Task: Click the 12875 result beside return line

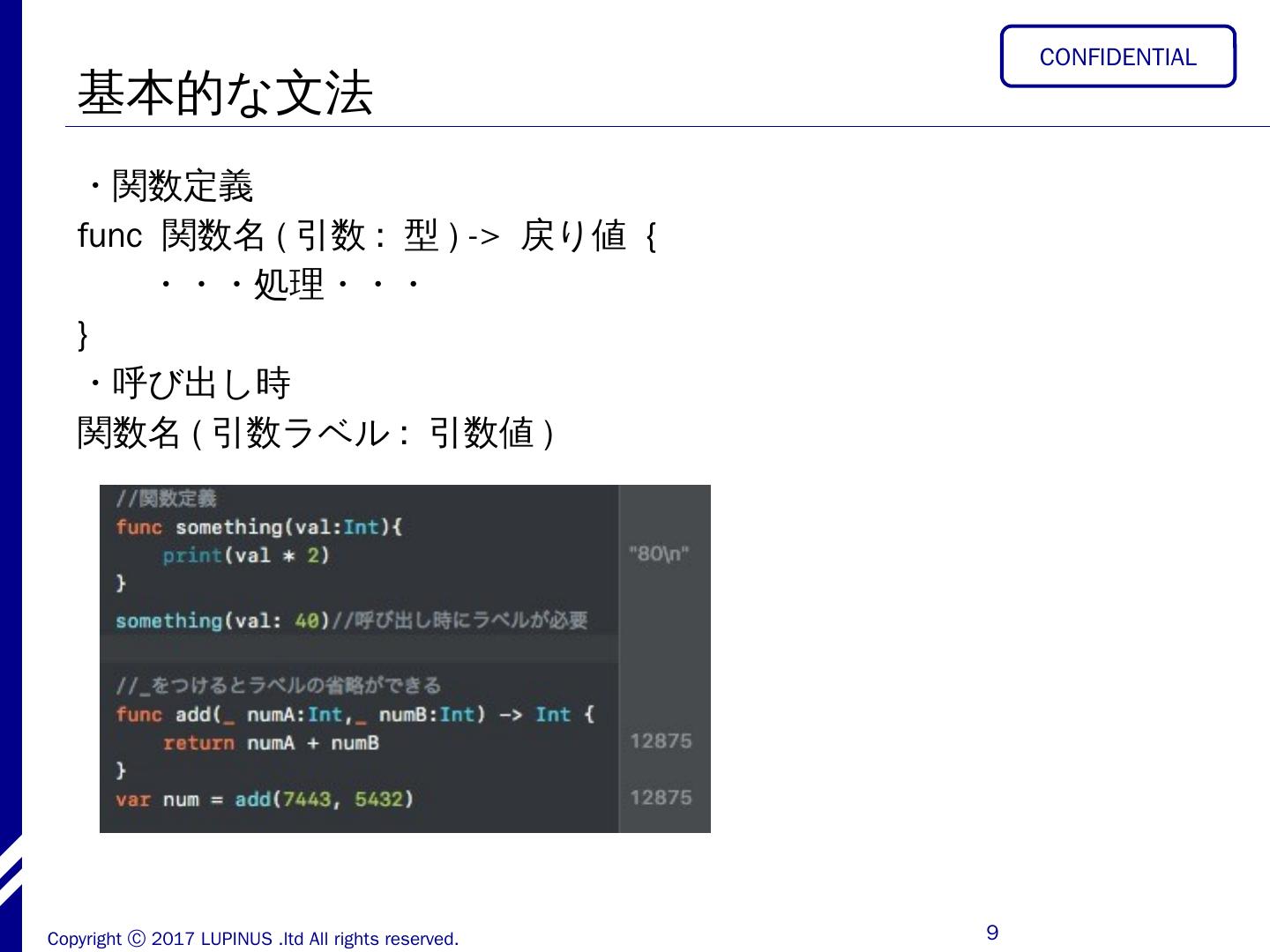Action: pyautogui.click(x=661, y=741)
